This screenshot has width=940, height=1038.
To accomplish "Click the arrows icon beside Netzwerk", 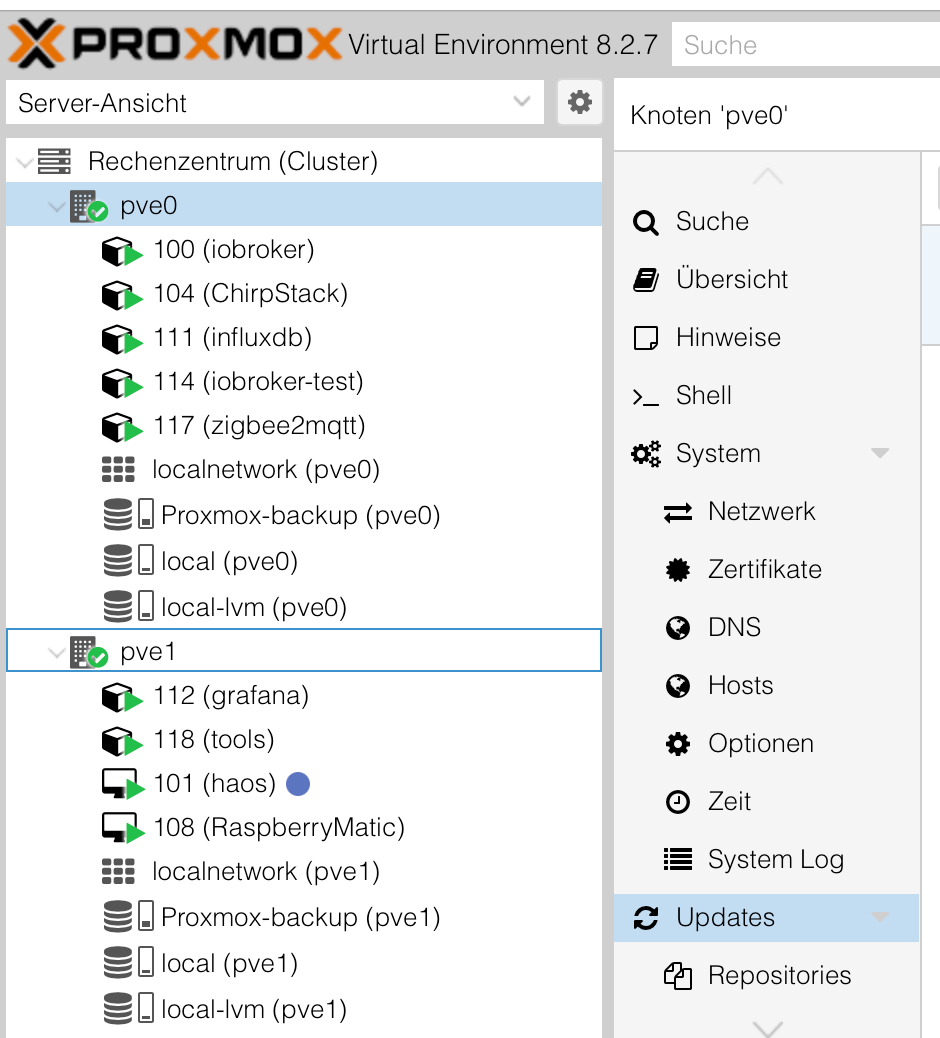I will (678, 512).
